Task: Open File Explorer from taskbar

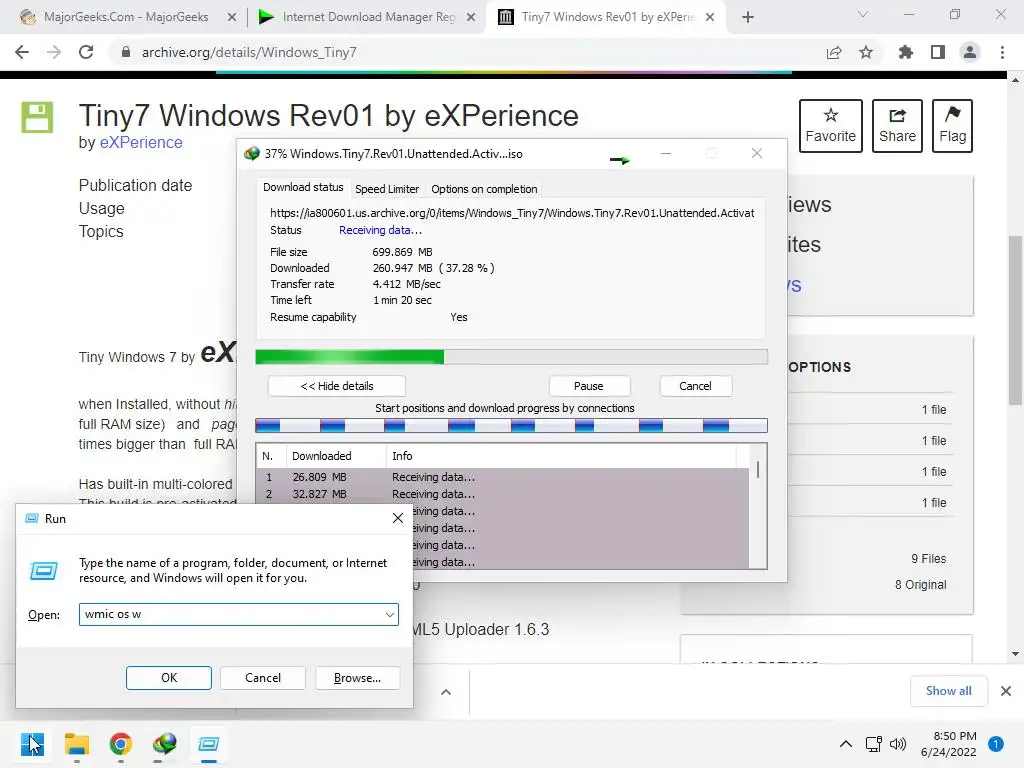Action: (x=76, y=744)
